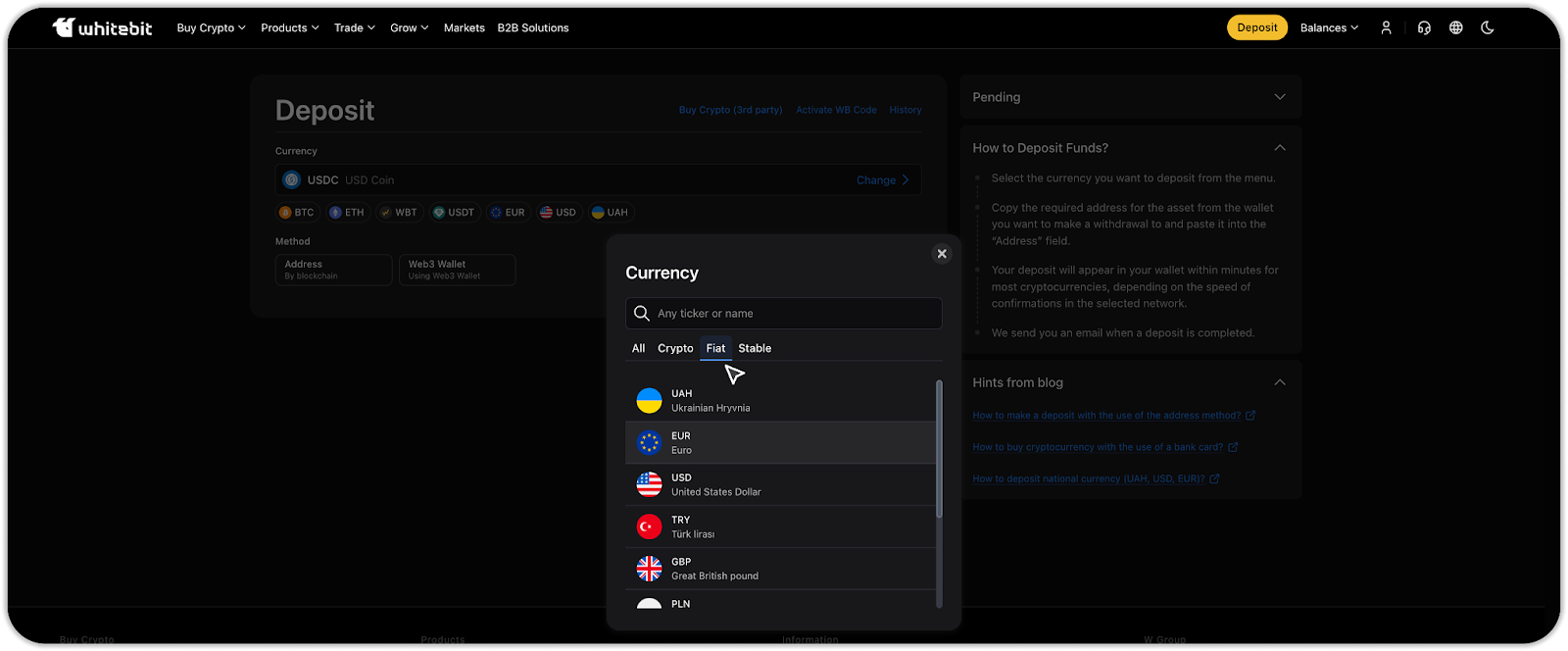Close the Currency dialog

942,254
